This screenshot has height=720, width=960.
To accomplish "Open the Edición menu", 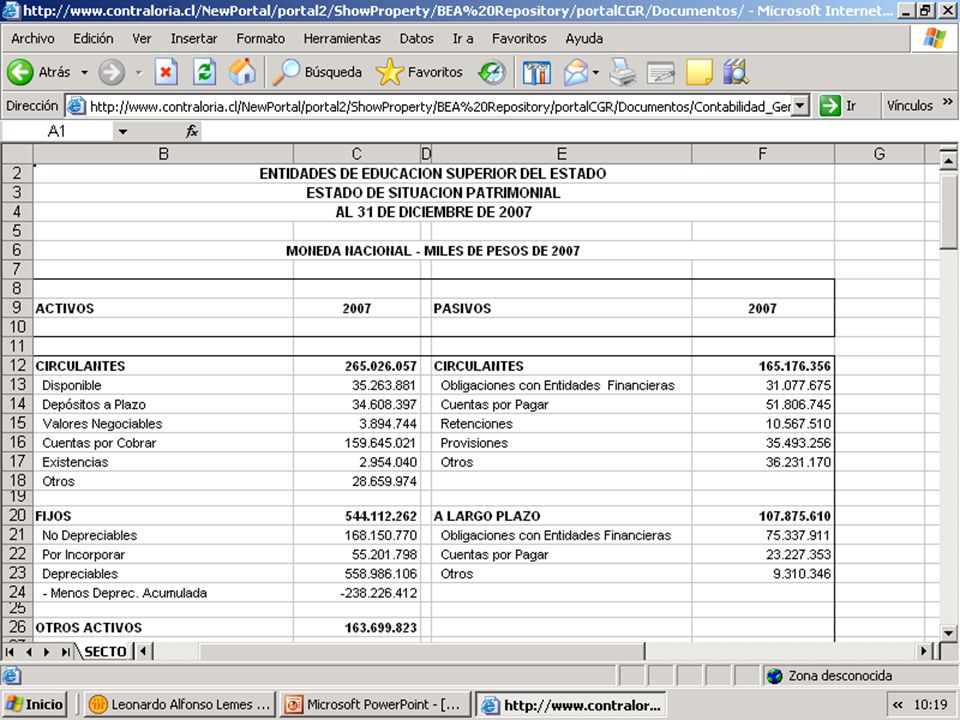I will pyautogui.click(x=93, y=39).
